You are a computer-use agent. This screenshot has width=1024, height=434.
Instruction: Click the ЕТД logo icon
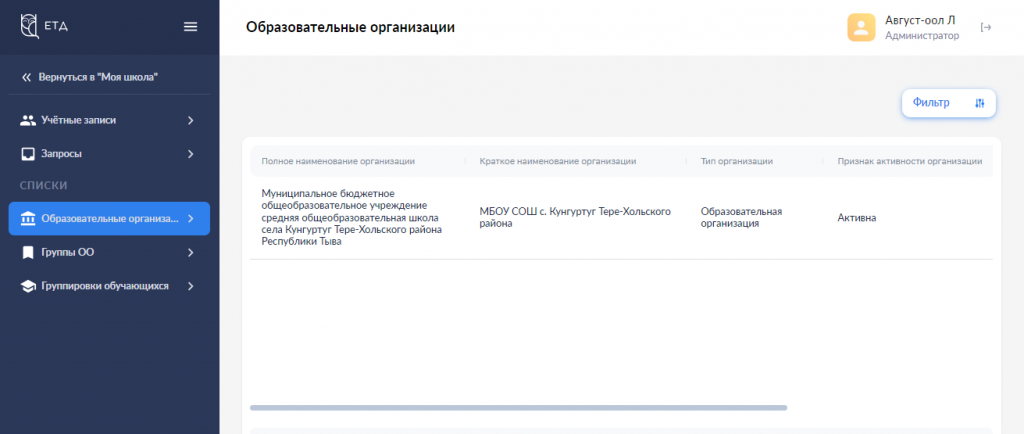click(x=30, y=26)
